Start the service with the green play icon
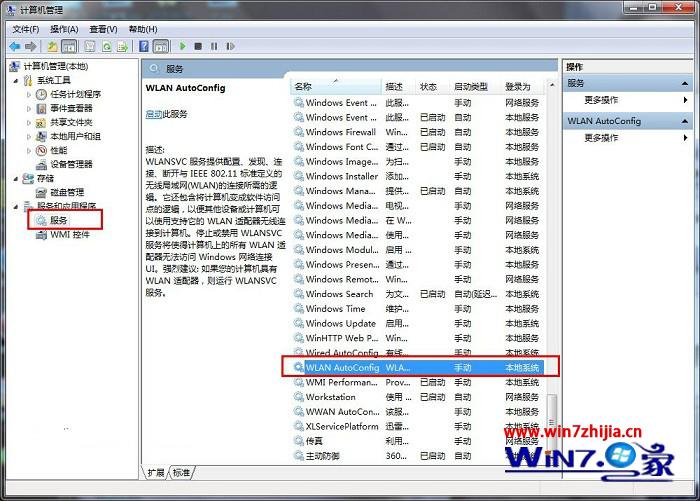Image resolution: width=700 pixels, height=501 pixels. tap(182, 46)
